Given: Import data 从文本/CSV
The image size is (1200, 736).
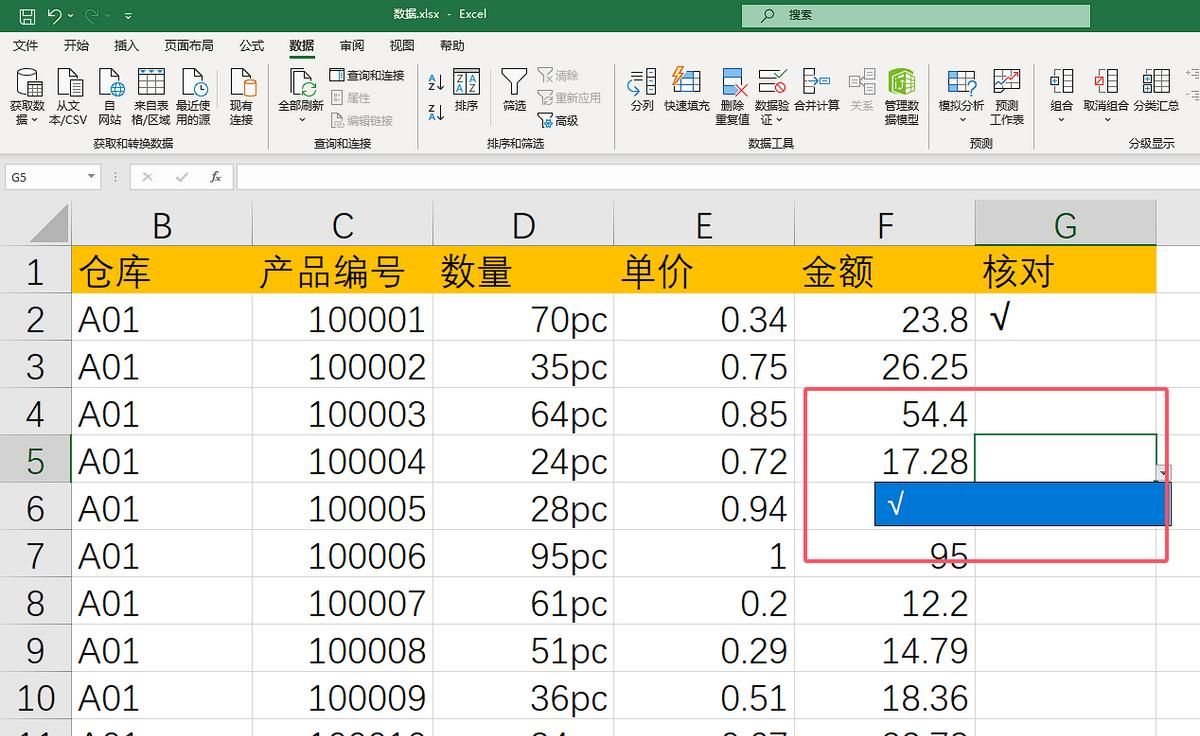Looking at the screenshot, I should coord(70,96).
